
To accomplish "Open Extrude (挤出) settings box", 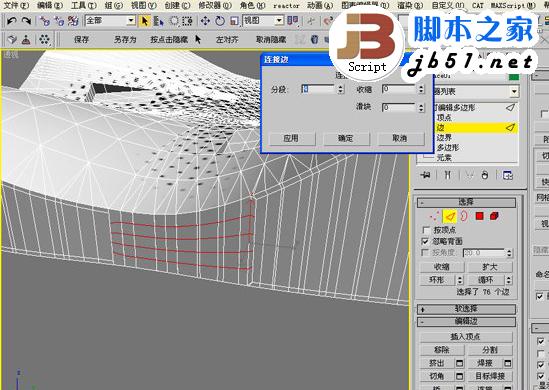I will (x=460, y=364).
